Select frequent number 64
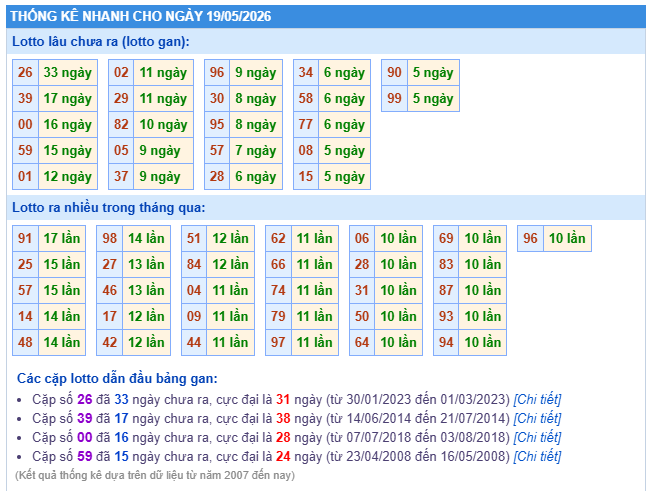 (362, 343)
